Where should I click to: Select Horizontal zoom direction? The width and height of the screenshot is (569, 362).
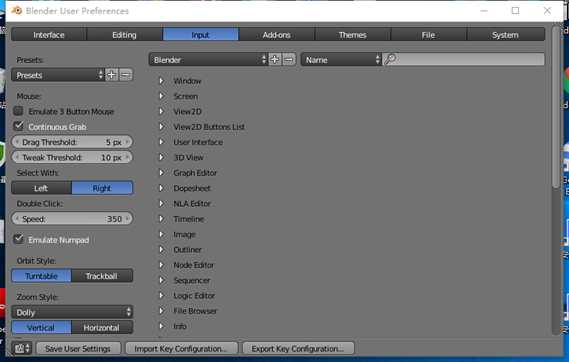tap(102, 328)
